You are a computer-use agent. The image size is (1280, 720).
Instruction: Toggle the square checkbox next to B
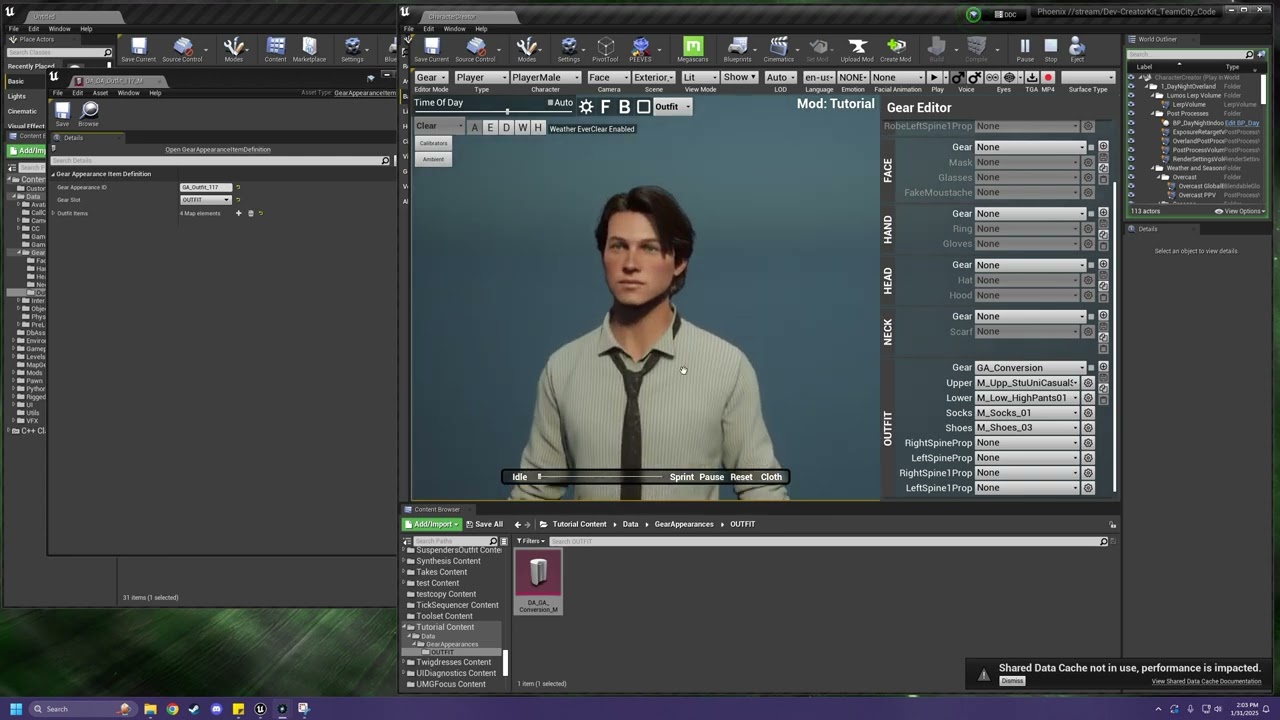coord(643,107)
